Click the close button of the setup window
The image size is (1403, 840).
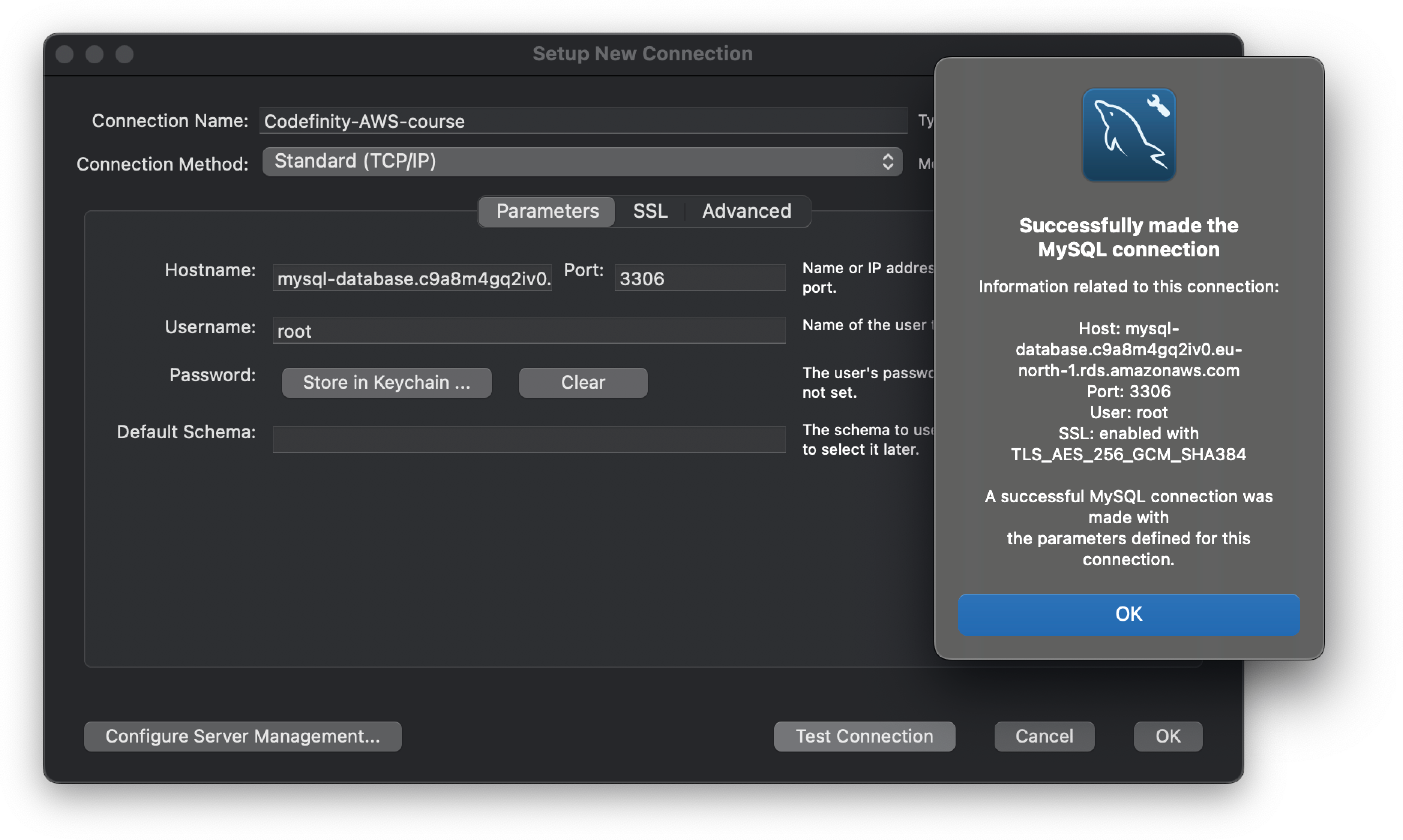tap(65, 54)
